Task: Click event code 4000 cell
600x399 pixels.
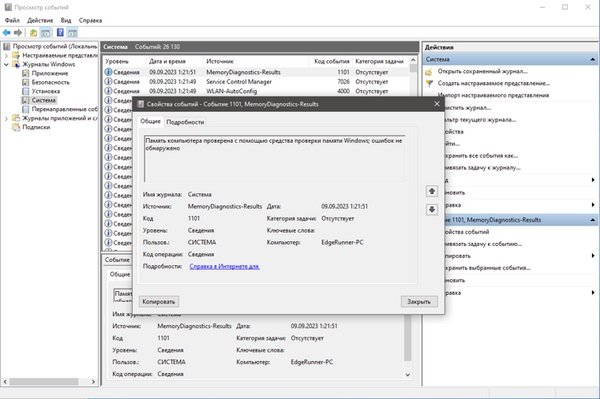Action: tap(343, 91)
